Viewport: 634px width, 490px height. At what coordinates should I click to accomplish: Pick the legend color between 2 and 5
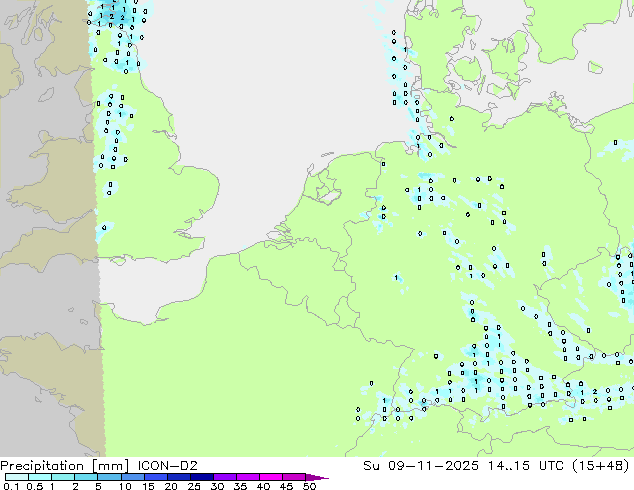[x=86, y=477]
